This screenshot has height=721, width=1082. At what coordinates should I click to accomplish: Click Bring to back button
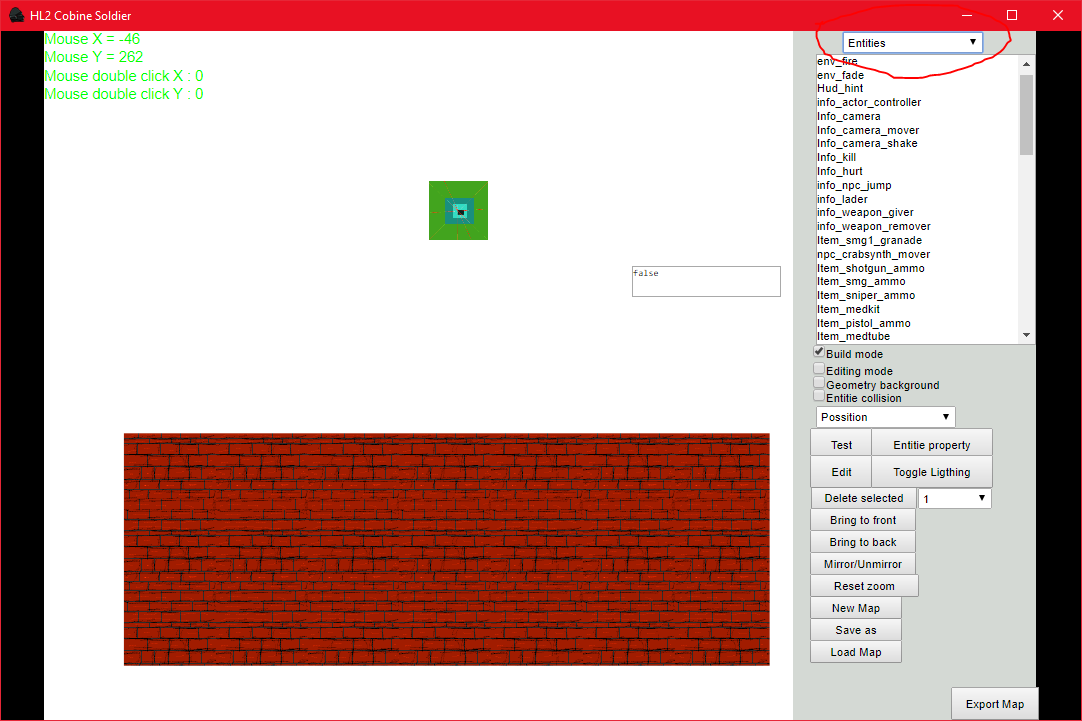coord(863,542)
